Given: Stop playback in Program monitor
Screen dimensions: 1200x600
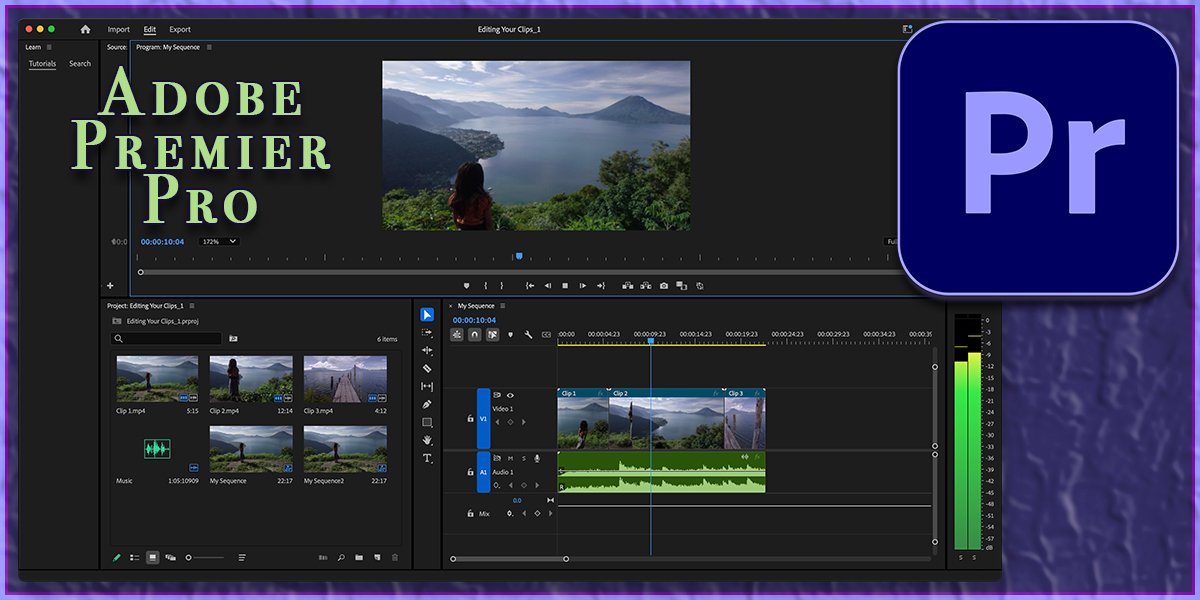Looking at the screenshot, I should 565,286.
